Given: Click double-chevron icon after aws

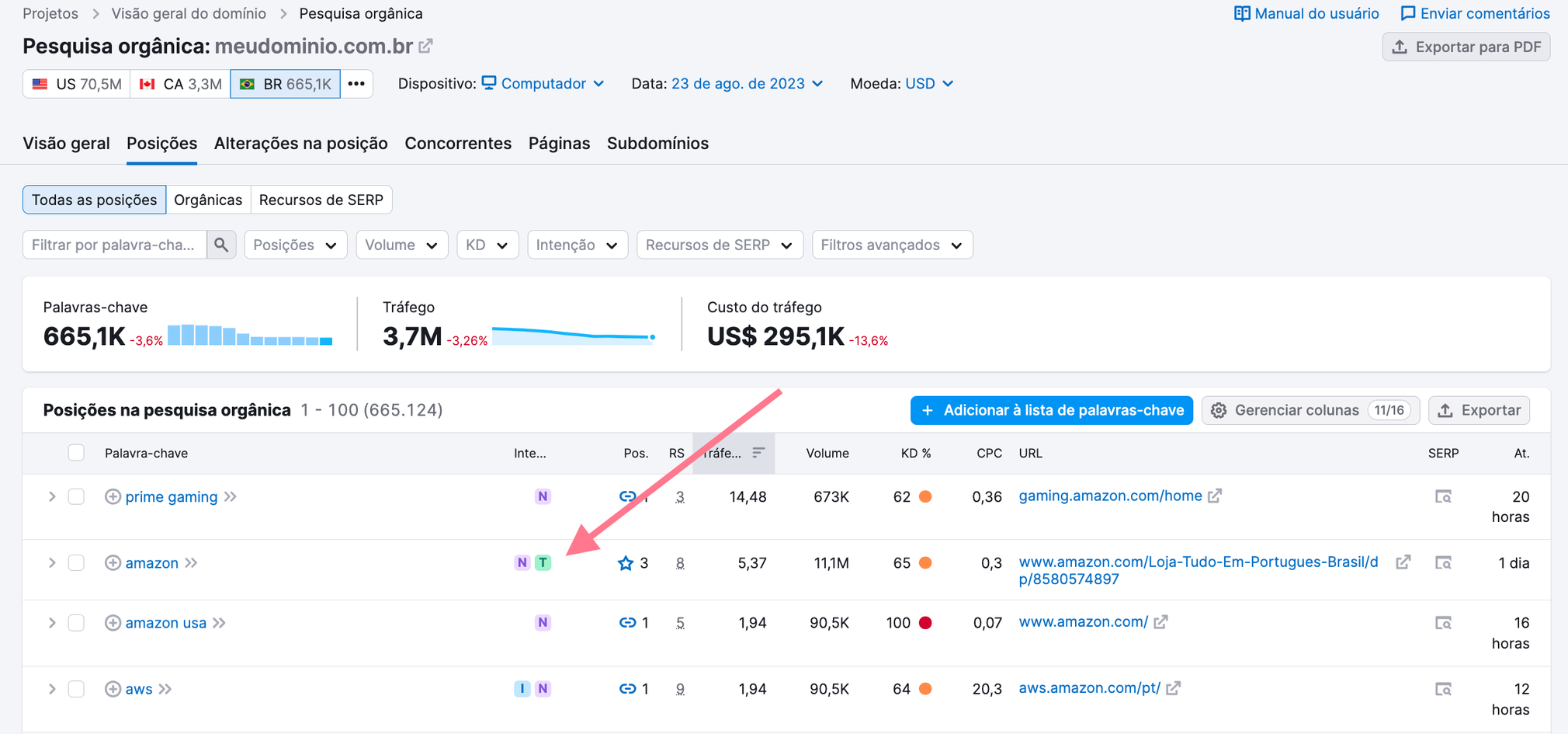Looking at the screenshot, I should tap(165, 688).
